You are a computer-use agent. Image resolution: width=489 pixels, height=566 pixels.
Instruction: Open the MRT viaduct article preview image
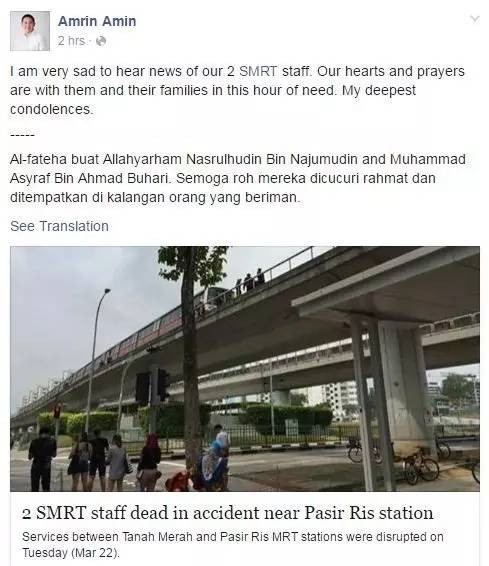coord(245,369)
